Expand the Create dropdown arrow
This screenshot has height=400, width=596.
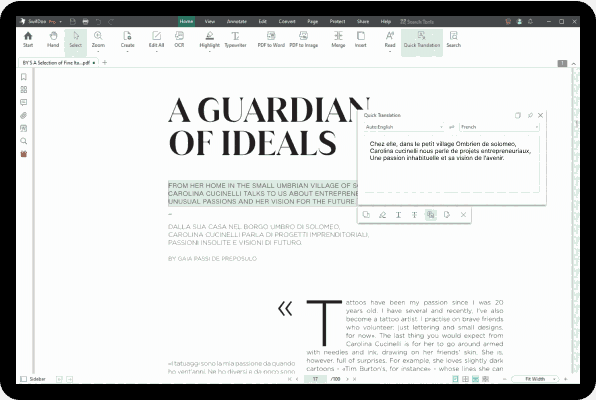pyautogui.click(x=127, y=51)
